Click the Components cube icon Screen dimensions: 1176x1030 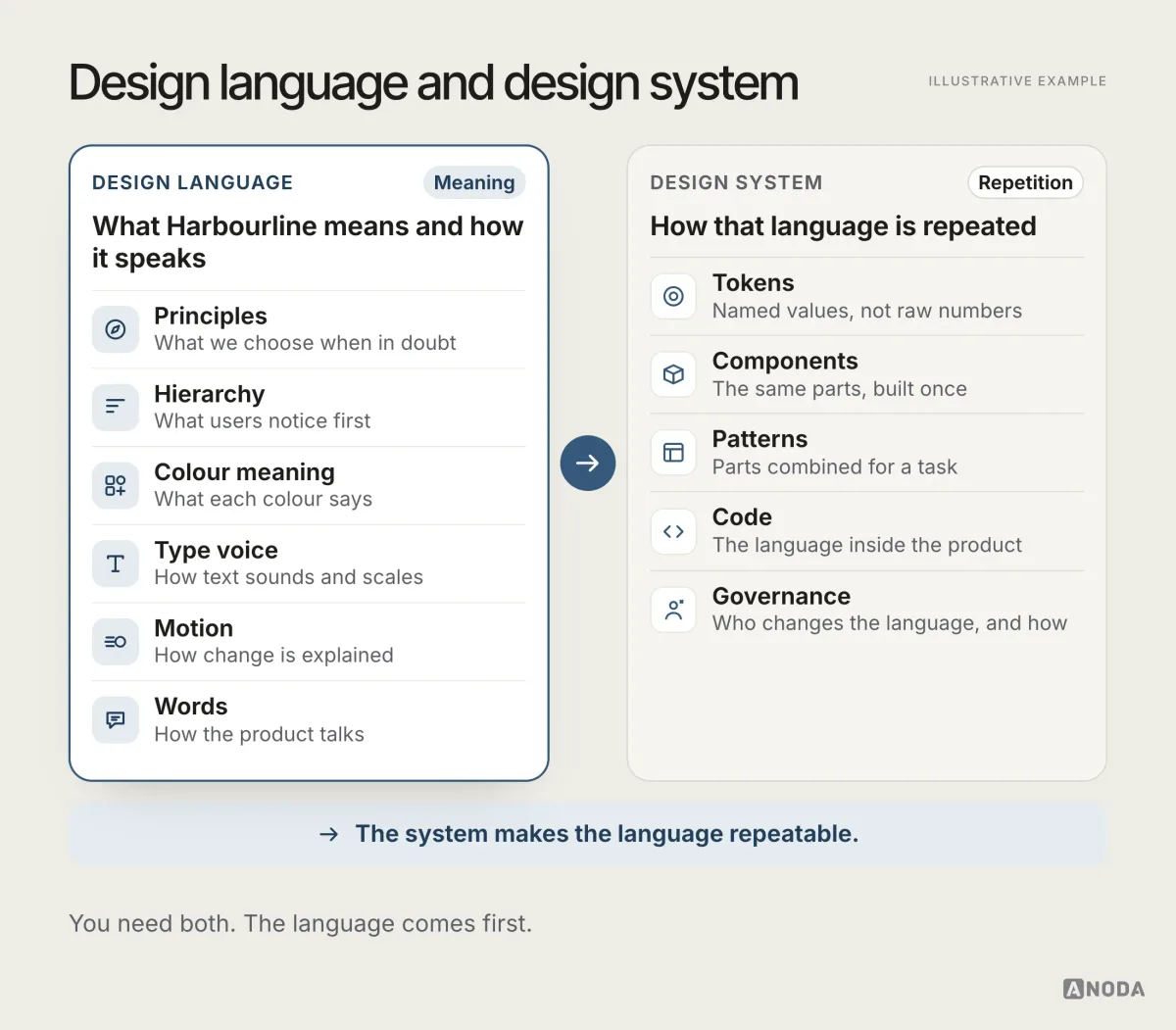[x=673, y=374]
